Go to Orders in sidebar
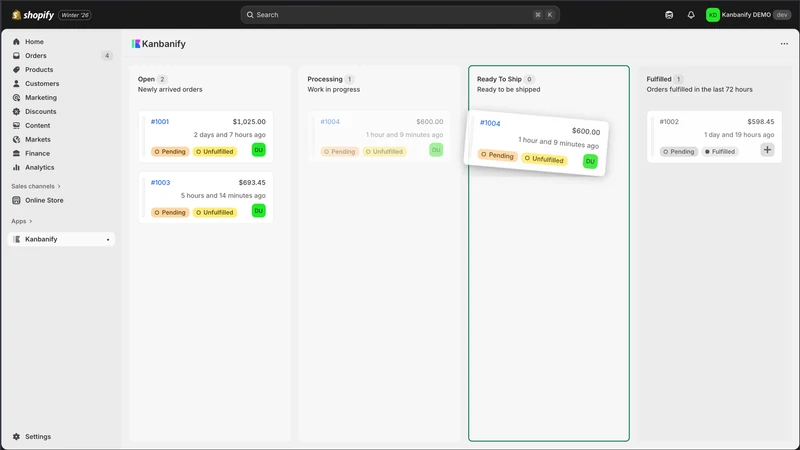 [36, 56]
